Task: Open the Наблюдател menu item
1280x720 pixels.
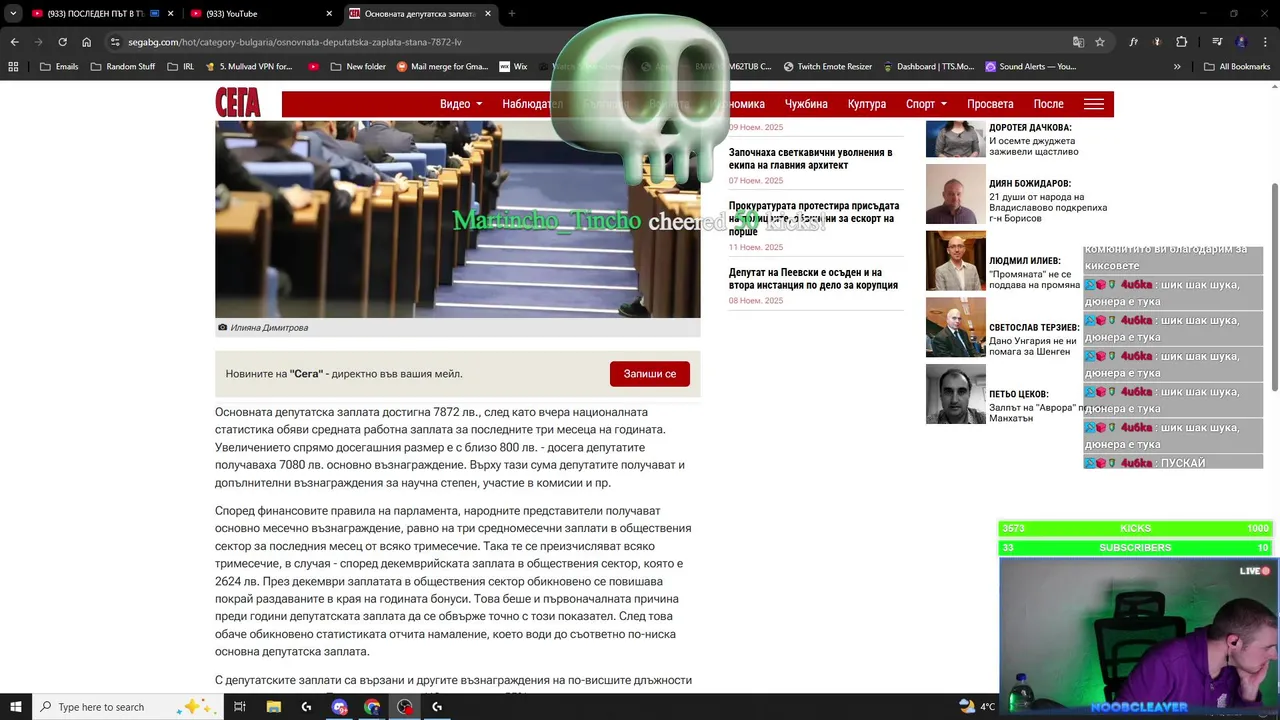Action: coord(532,104)
